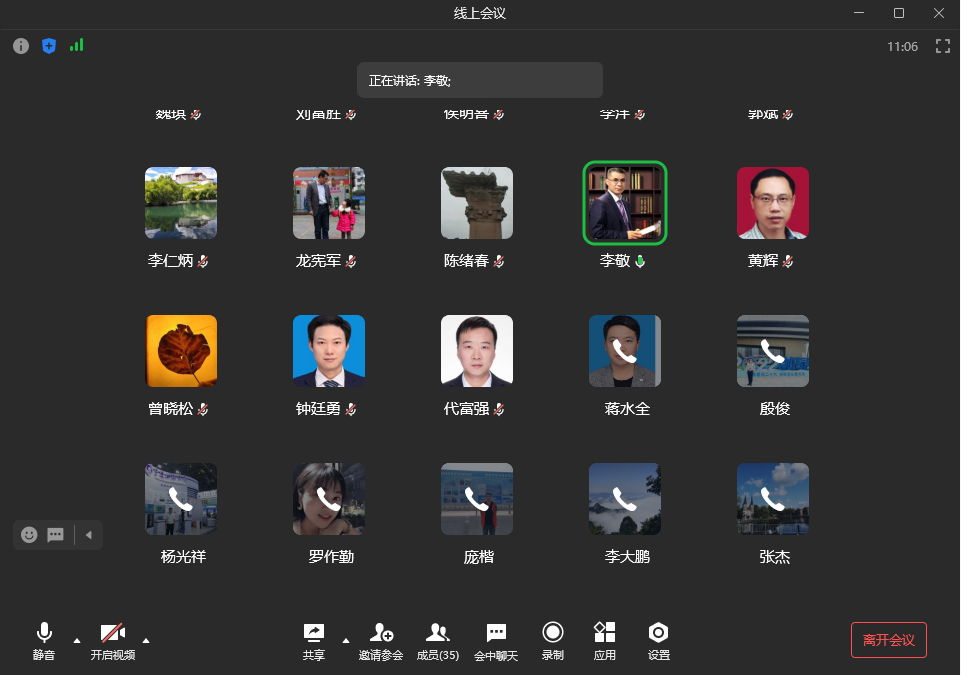
Task: Select speaker 李敬's highlighted avatar
Action: pos(625,203)
